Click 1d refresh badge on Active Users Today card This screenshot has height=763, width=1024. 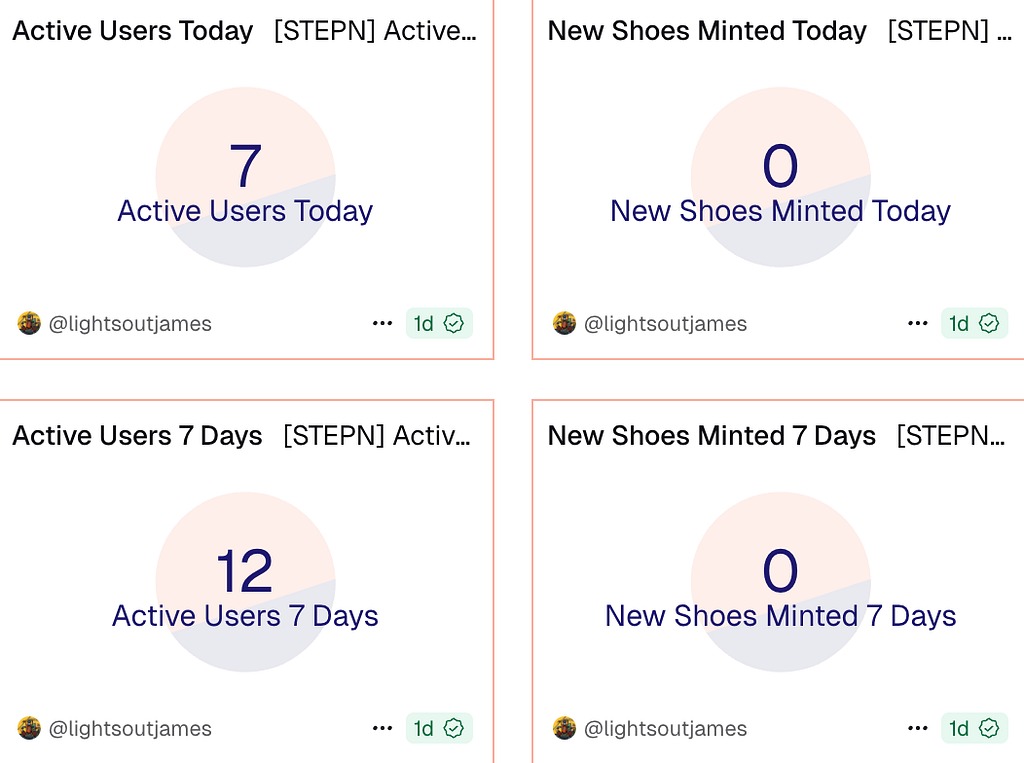[439, 323]
